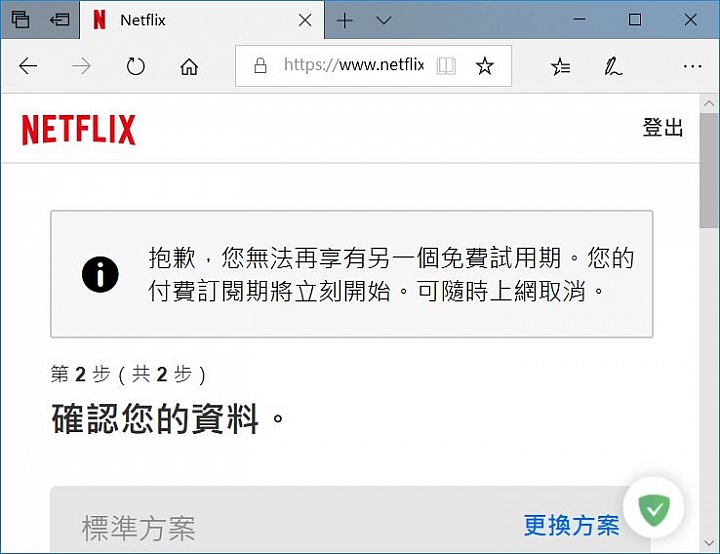Go forward to the next page
The height and width of the screenshot is (554, 720).
[82, 67]
